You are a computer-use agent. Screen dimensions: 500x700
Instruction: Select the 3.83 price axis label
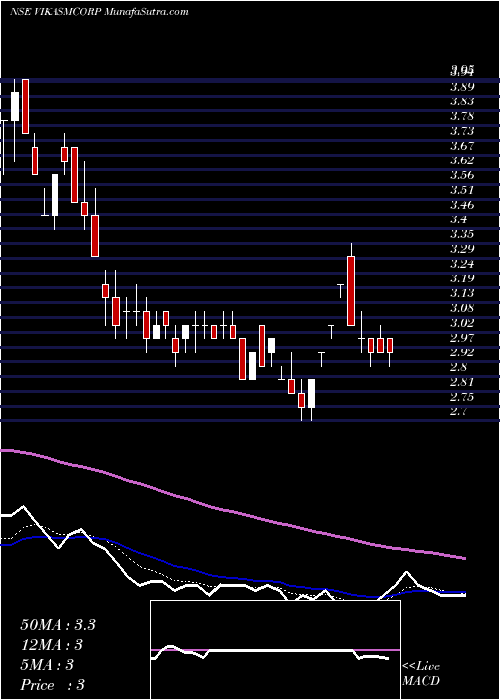(462, 101)
